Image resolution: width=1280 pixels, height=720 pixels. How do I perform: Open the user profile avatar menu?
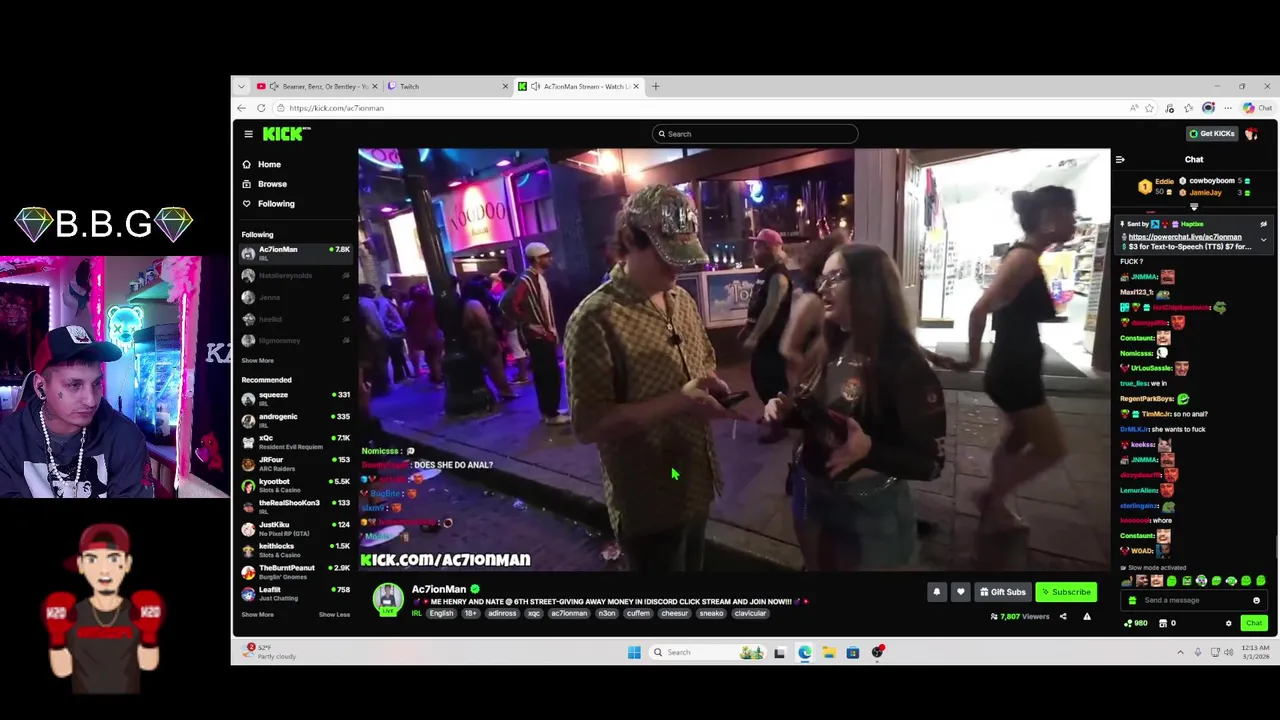[1252, 134]
